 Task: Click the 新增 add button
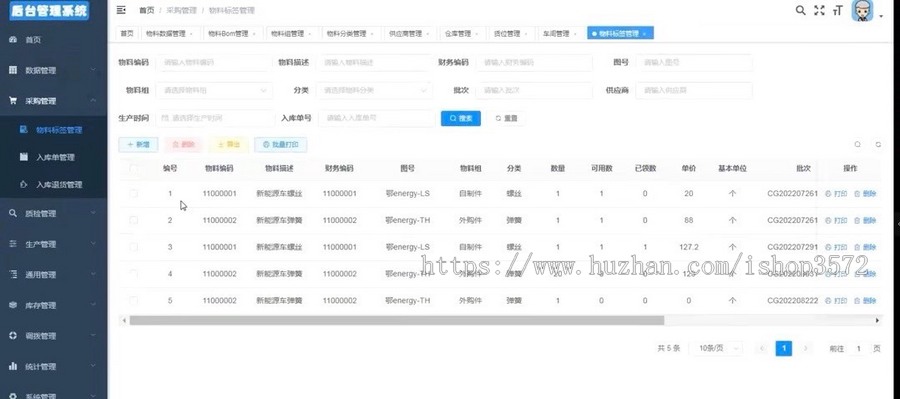click(138, 145)
